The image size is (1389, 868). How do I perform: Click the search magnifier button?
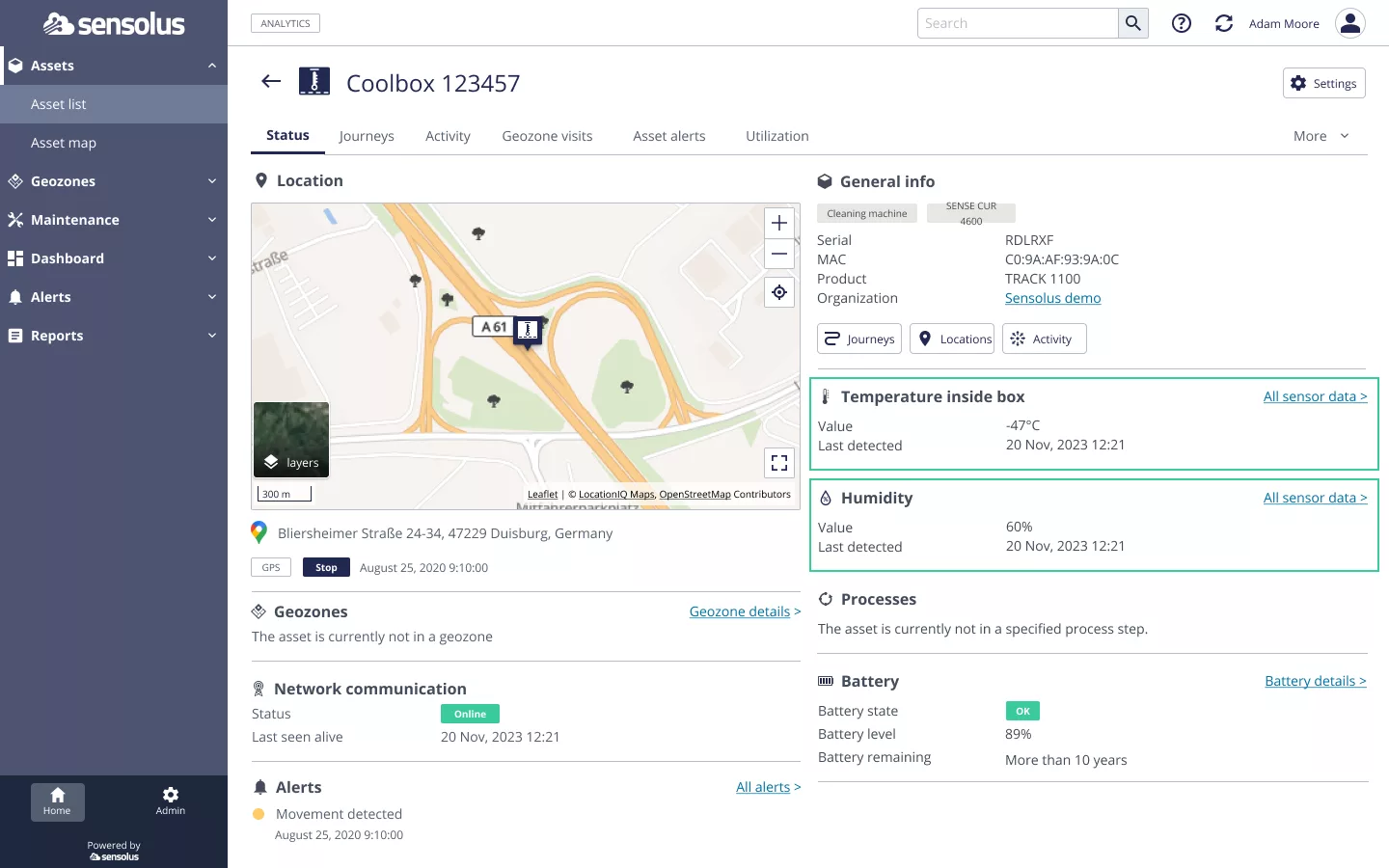point(1133,23)
